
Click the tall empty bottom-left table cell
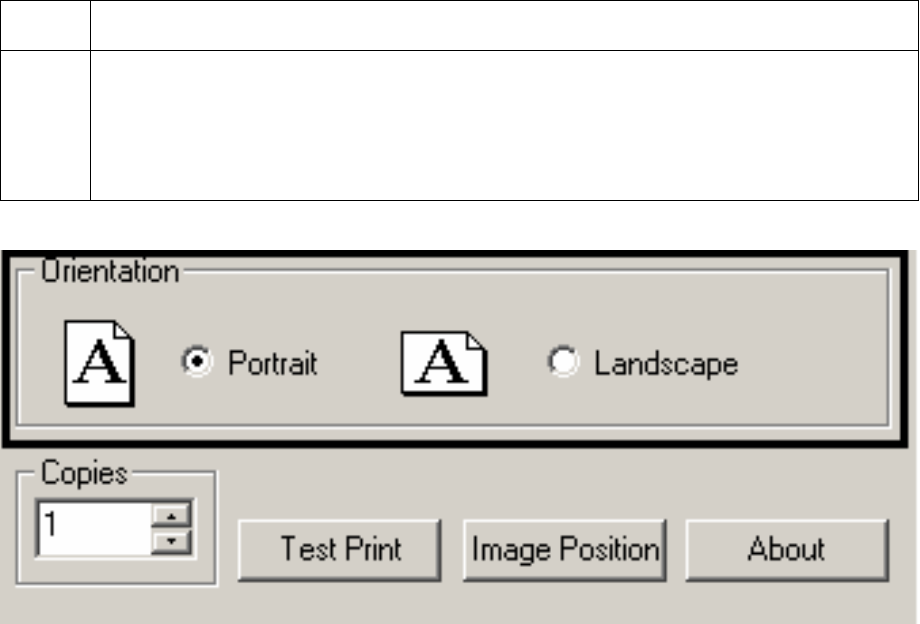[45, 125]
